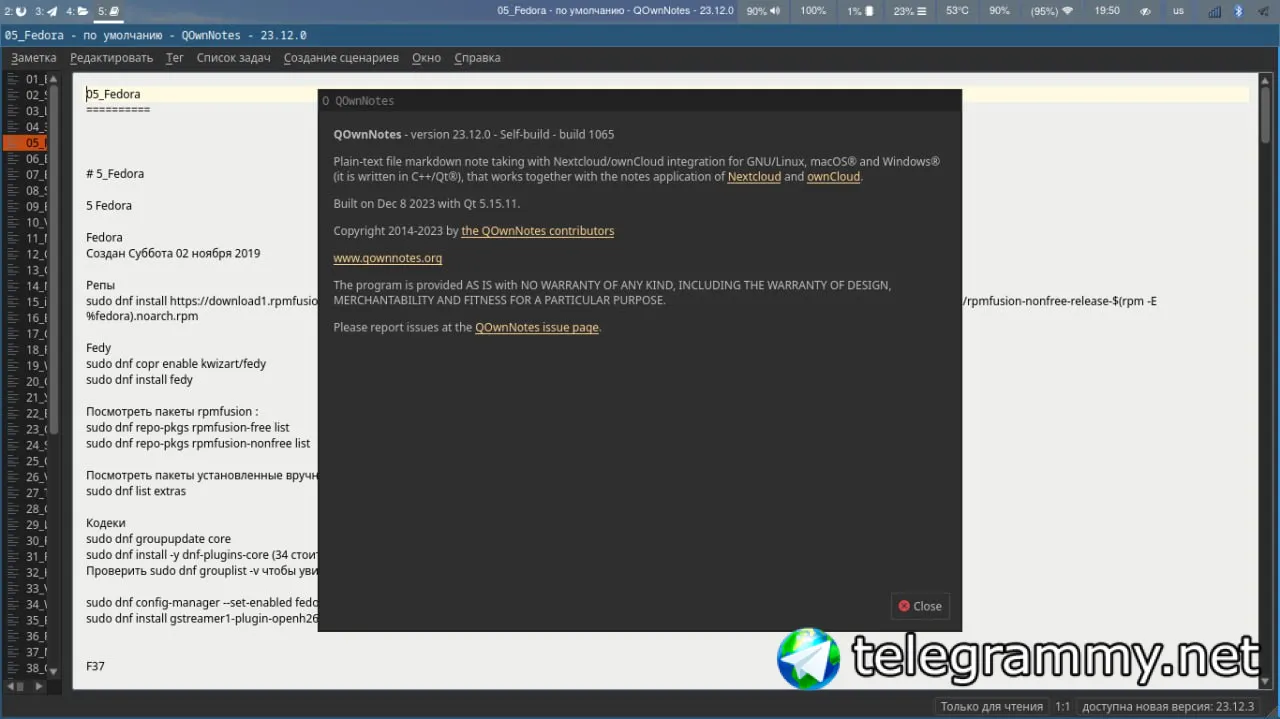Select note 20_ in the note list
Viewport: 1280px width, 719px height.
click(x=25, y=382)
